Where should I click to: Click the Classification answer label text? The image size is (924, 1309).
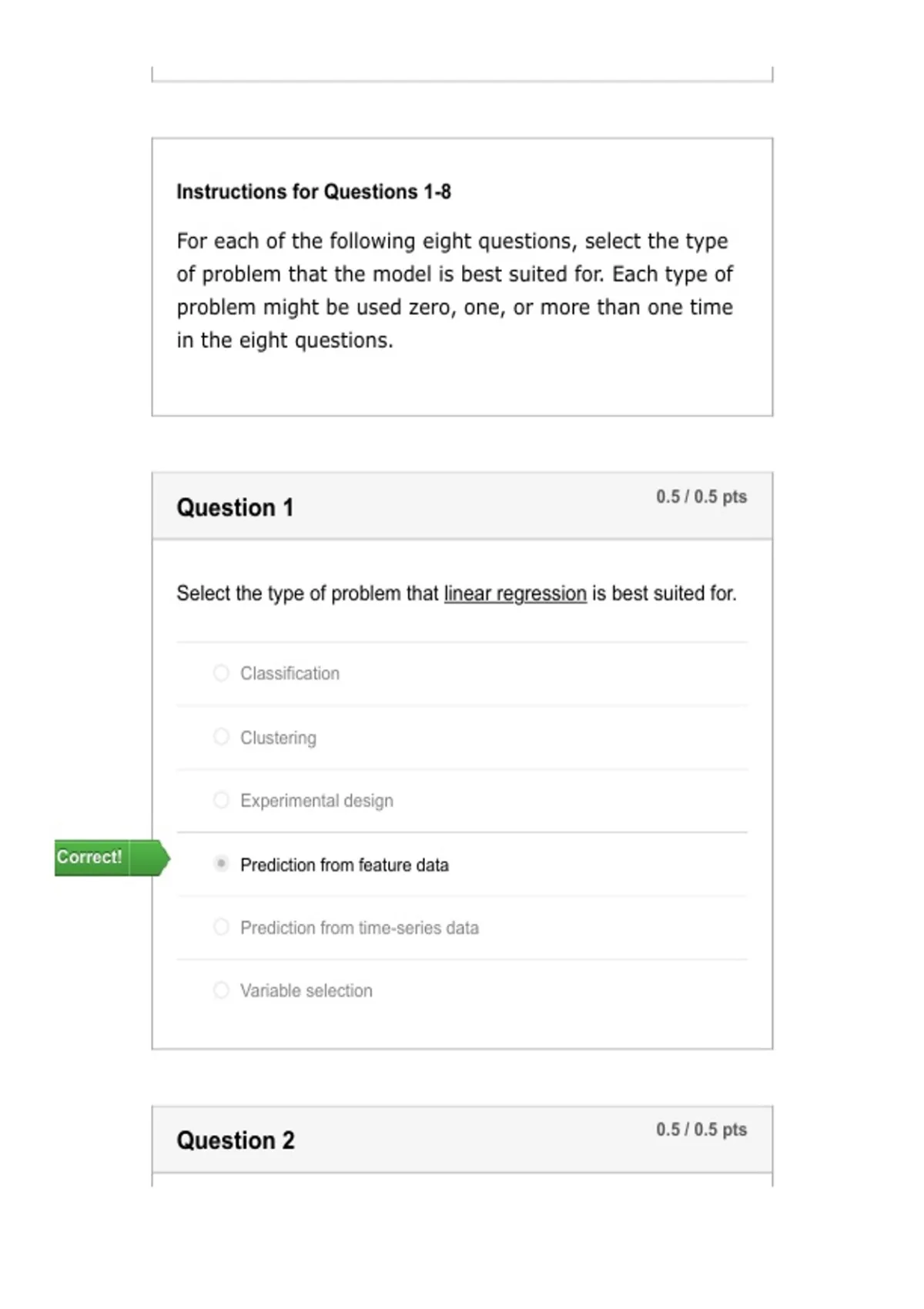[290, 674]
